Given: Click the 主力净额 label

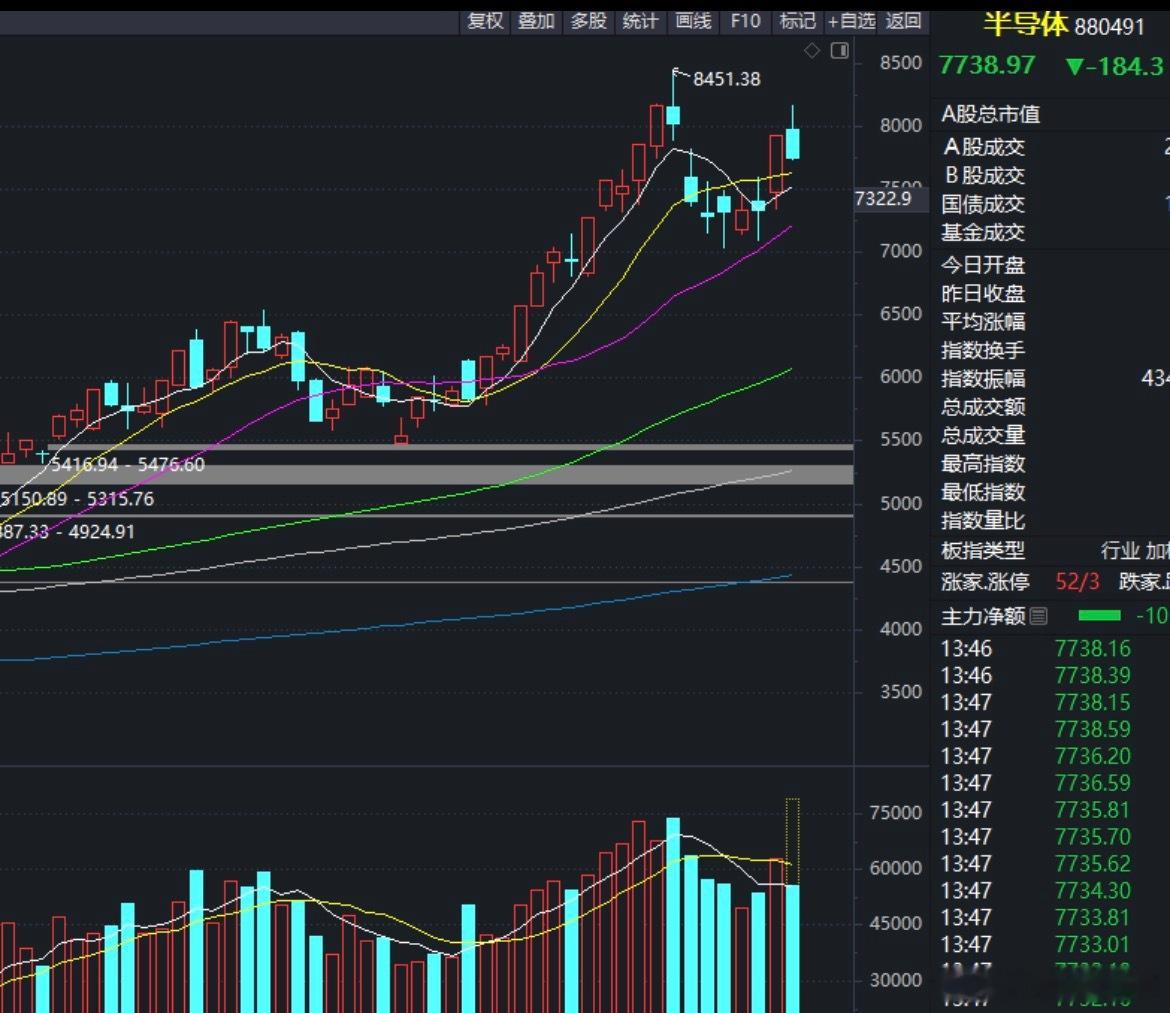Looking at the screenshot, I should coord(983,616).
